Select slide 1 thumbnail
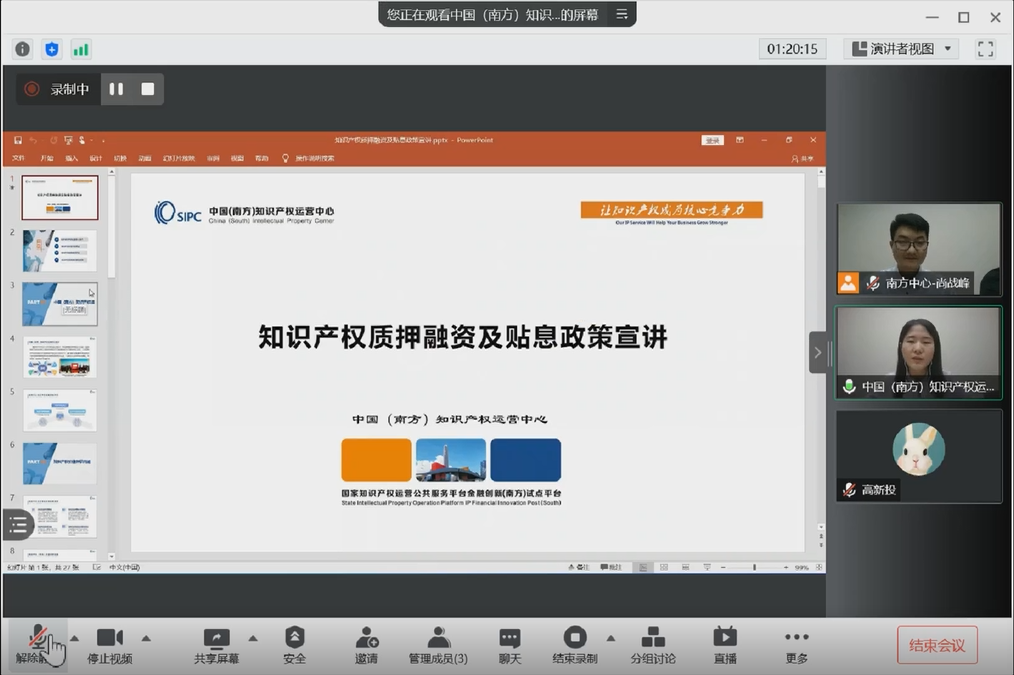Image resolution: width=1014 pixels, height=675 pixels. click(60, 198)
